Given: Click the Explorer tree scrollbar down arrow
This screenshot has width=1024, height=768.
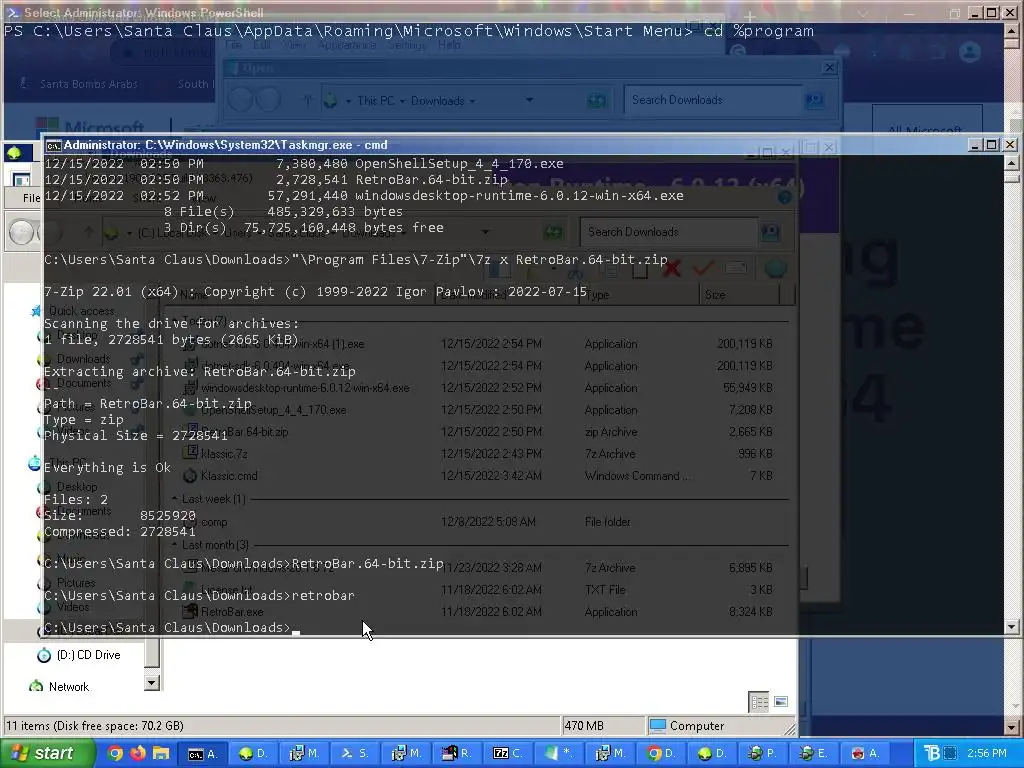Looking at the screenshot, I should tap(152, 683).
